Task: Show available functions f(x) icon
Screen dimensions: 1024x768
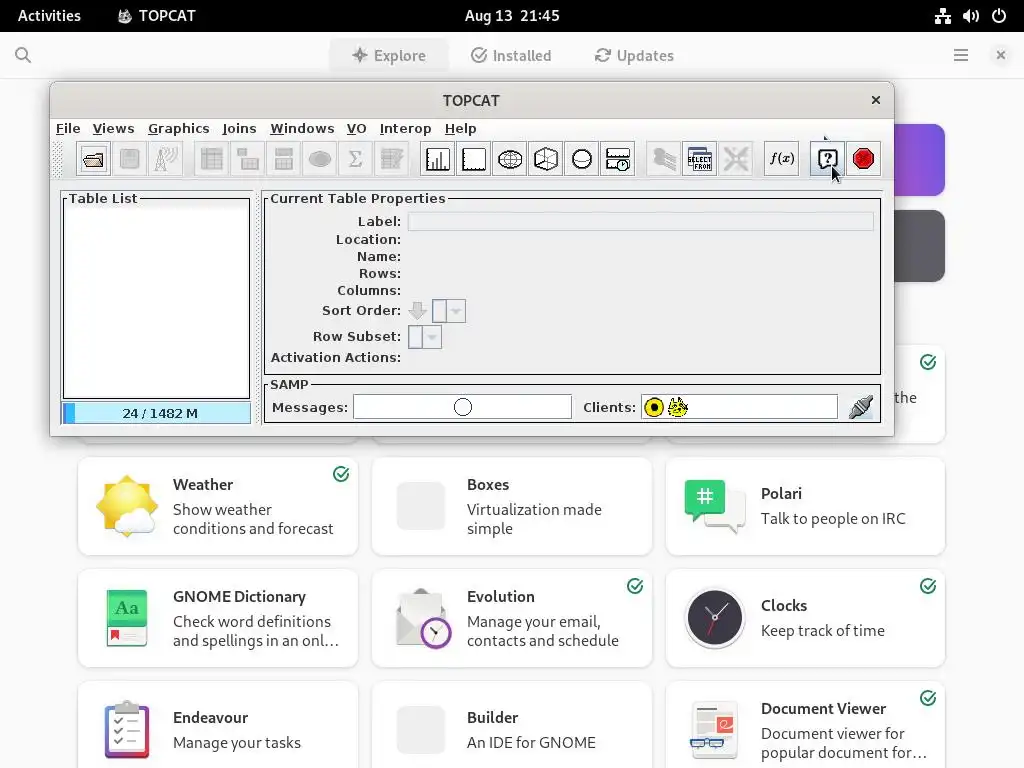Action: coord(782,159)
